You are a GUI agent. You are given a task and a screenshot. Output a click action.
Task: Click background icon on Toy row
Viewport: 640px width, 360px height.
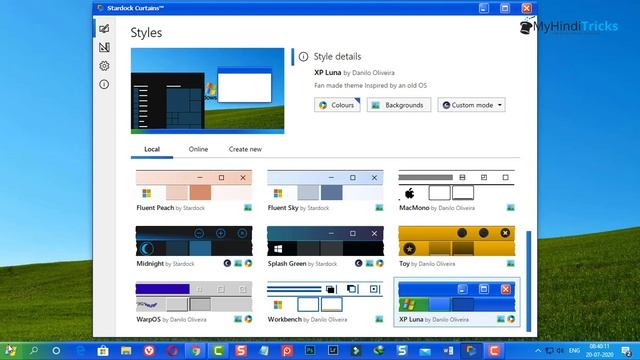(511, 263)
